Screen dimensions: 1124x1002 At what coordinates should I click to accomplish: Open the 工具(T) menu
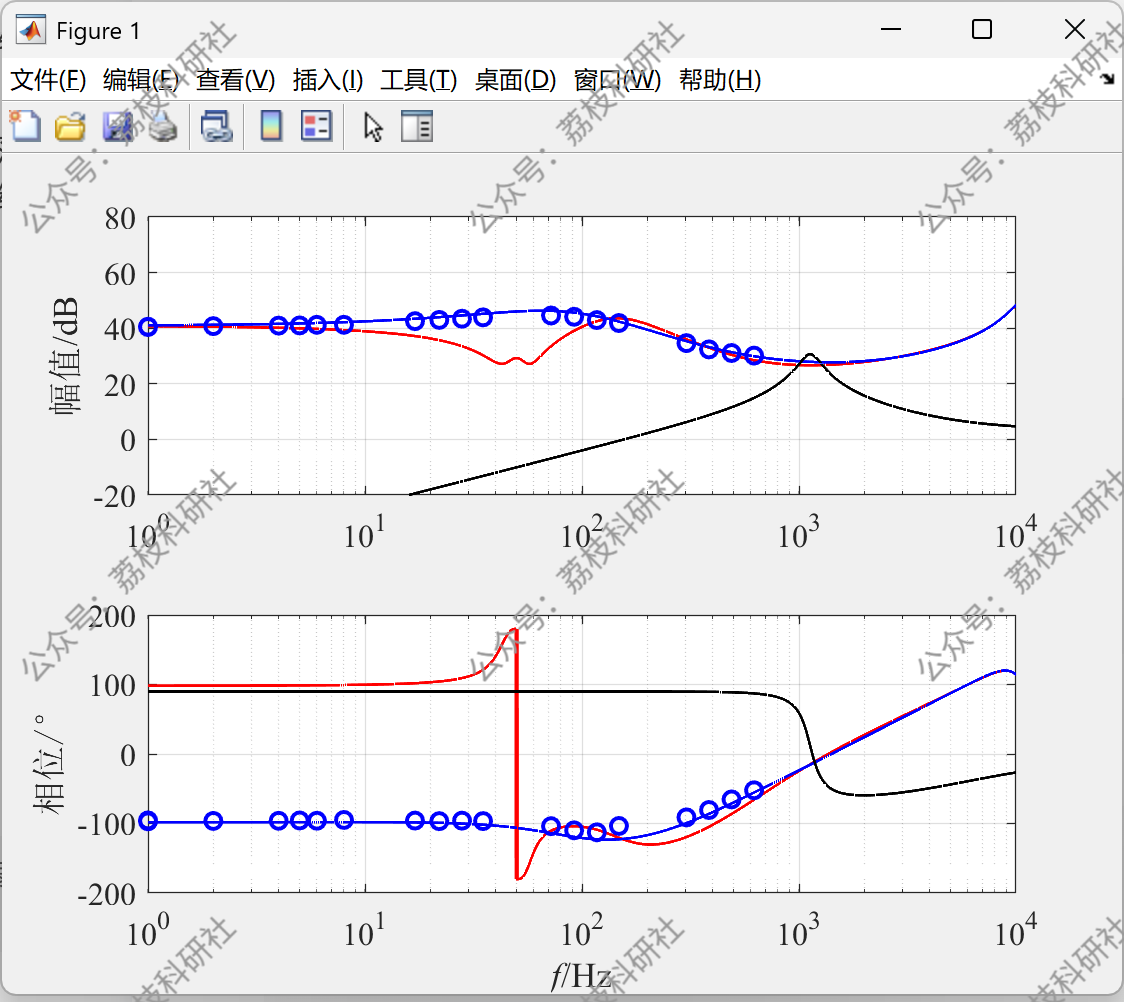[419, 80]
